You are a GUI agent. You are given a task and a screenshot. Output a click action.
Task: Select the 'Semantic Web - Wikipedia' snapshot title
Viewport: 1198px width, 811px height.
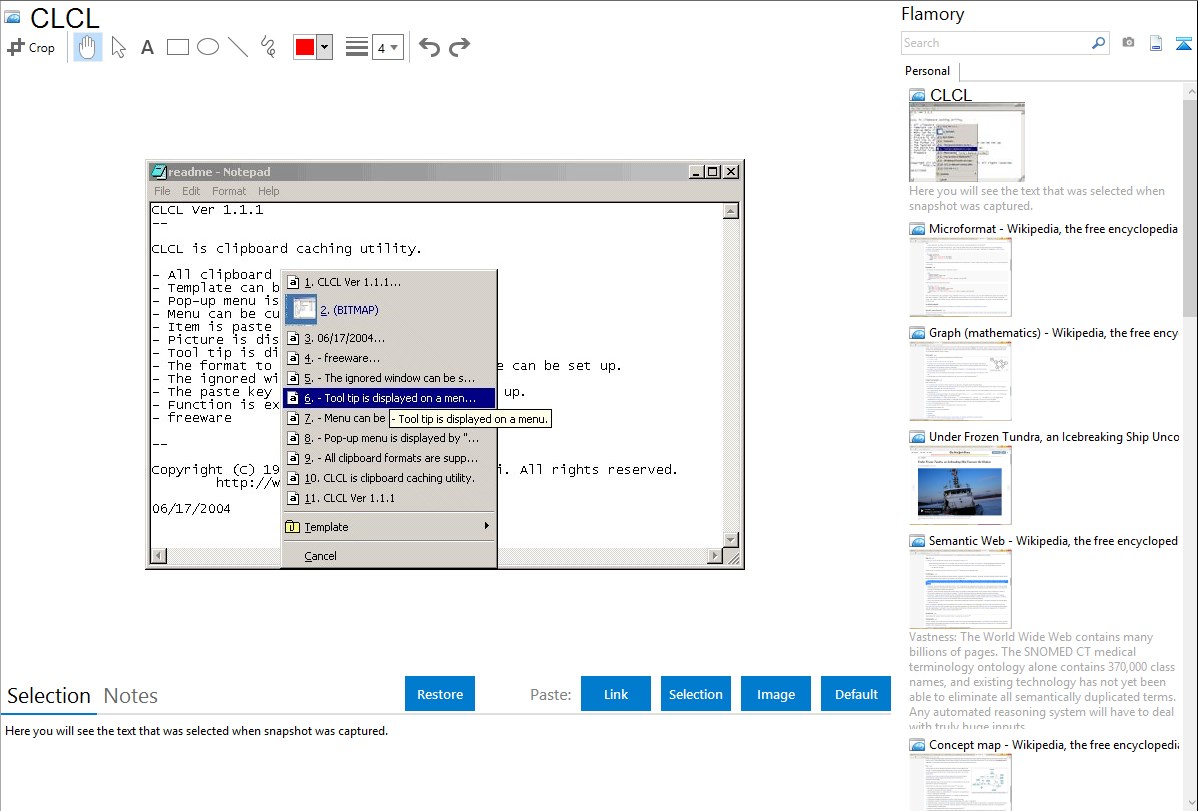click(x=1053, y=540)
